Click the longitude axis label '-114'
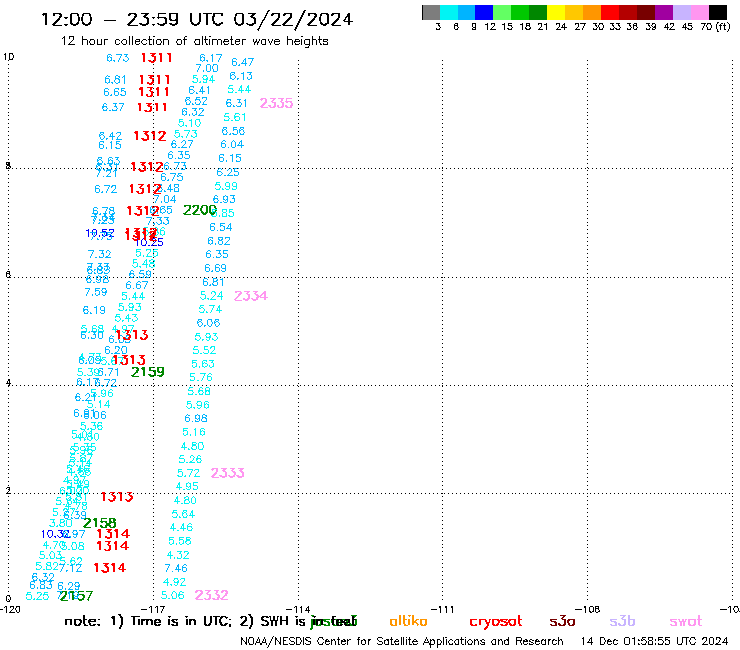 [x=298, y=609]
